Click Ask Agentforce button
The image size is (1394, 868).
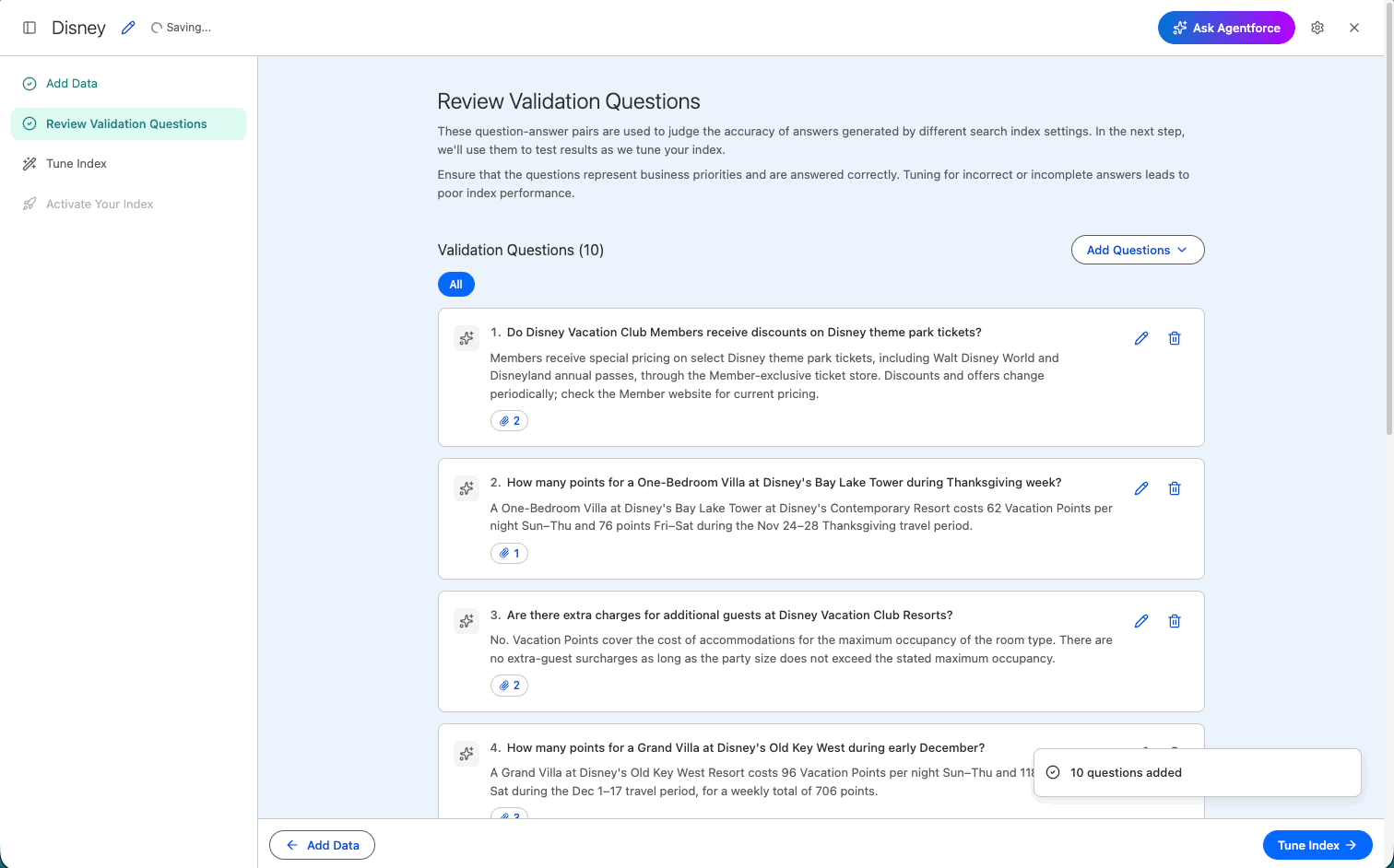[x=1226, y=28]
